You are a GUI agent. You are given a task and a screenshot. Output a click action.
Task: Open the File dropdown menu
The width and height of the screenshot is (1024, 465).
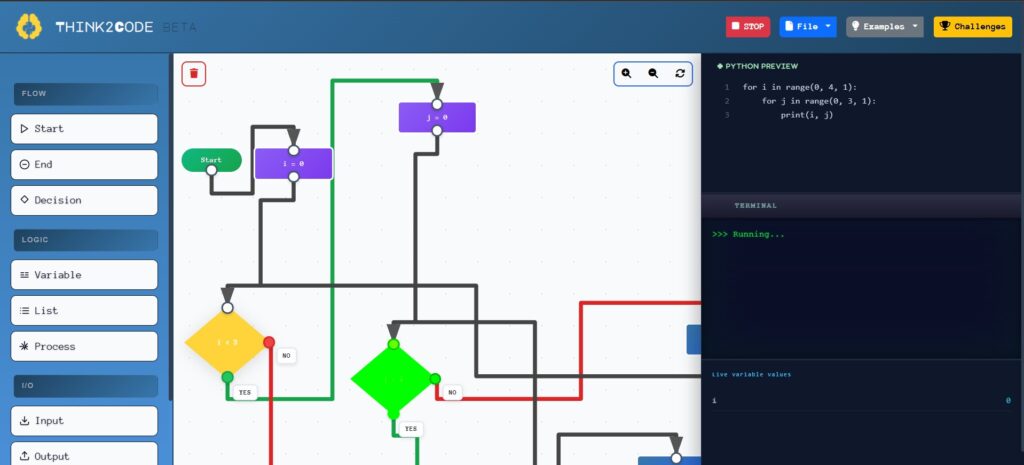(x=808, y=27)
